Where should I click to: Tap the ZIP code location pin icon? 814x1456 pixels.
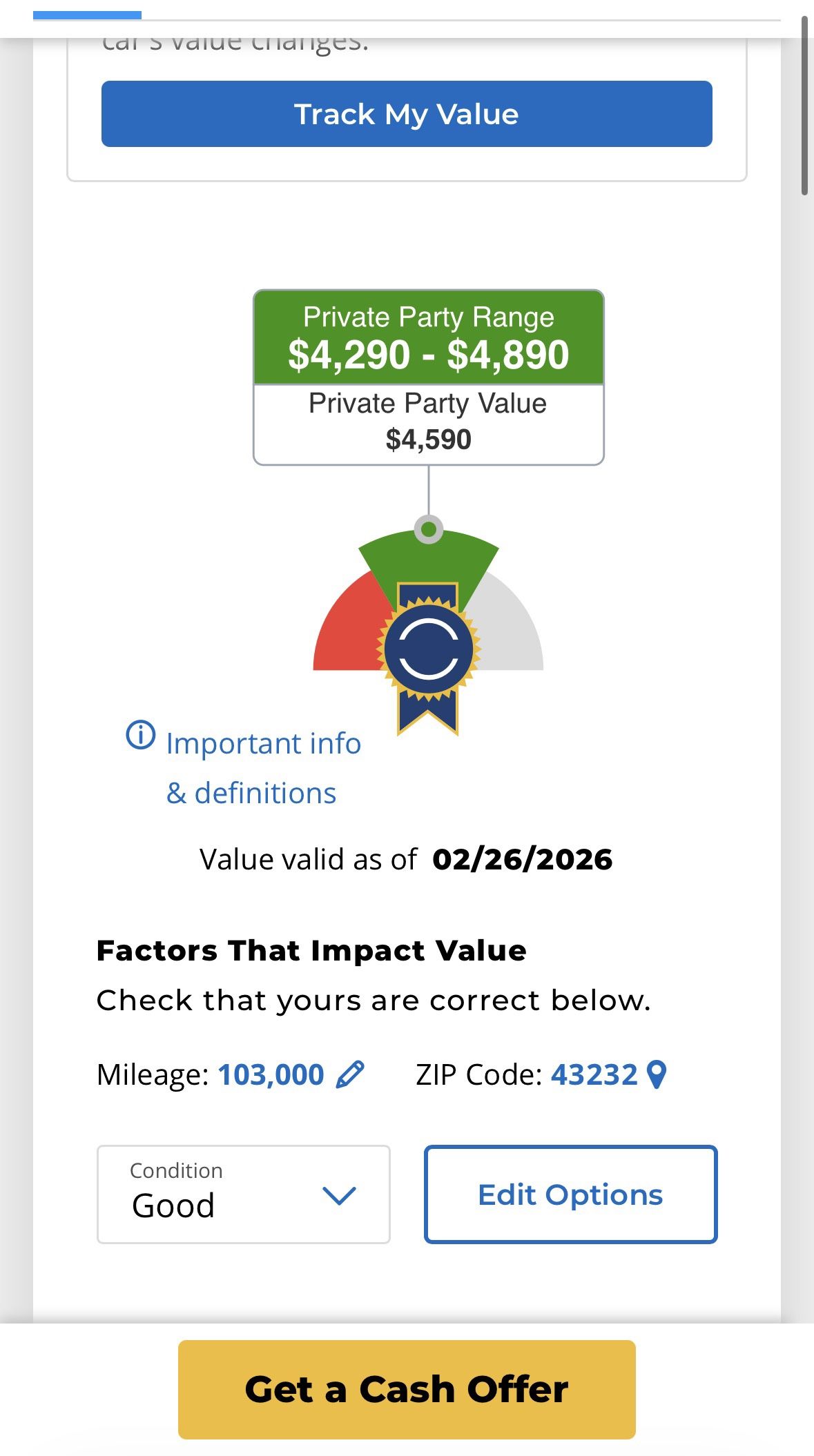pyautogui.click(x=657, y=1074)
